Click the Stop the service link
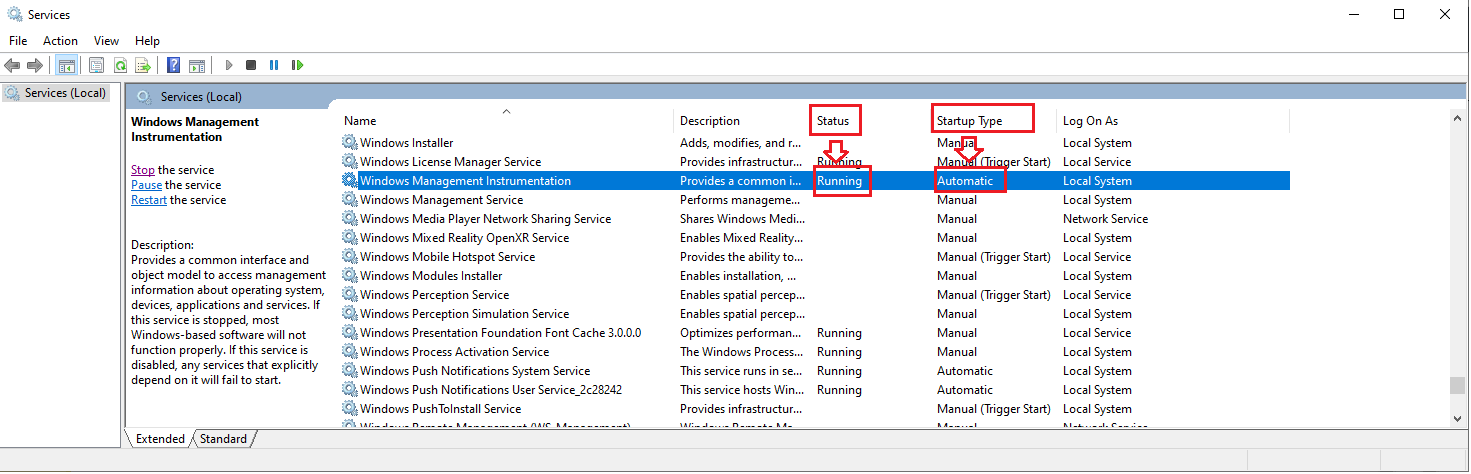Screen dimensions: 1471x474 [x=143, y=170]
